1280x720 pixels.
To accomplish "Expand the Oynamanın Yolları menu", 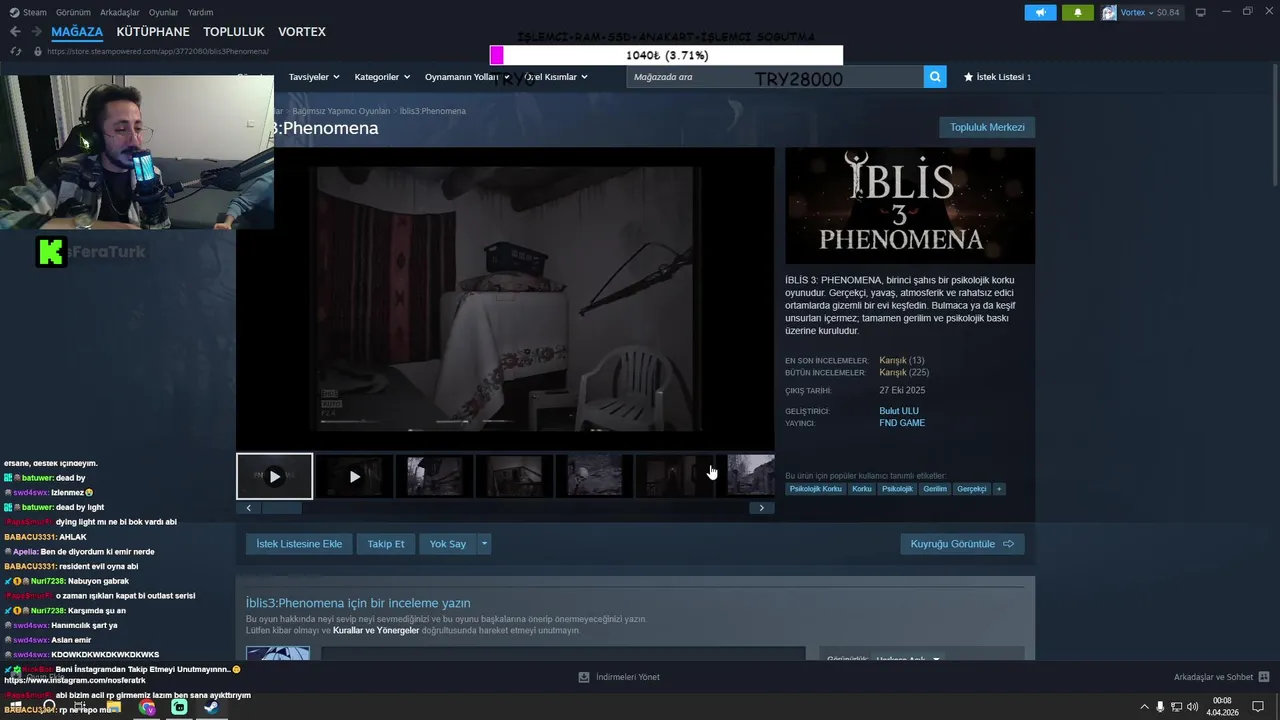I will coord(467,77).
